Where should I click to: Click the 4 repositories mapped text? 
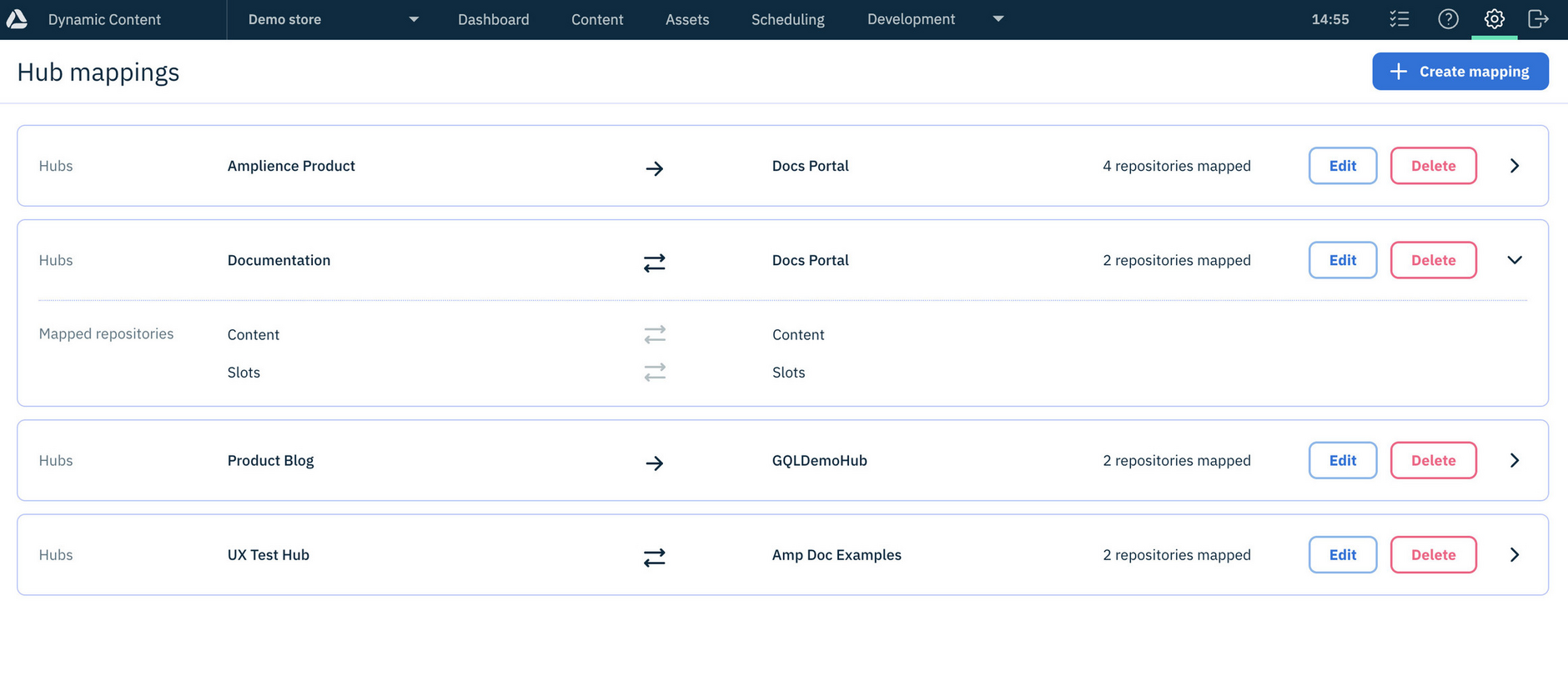tap(1177, 166)
